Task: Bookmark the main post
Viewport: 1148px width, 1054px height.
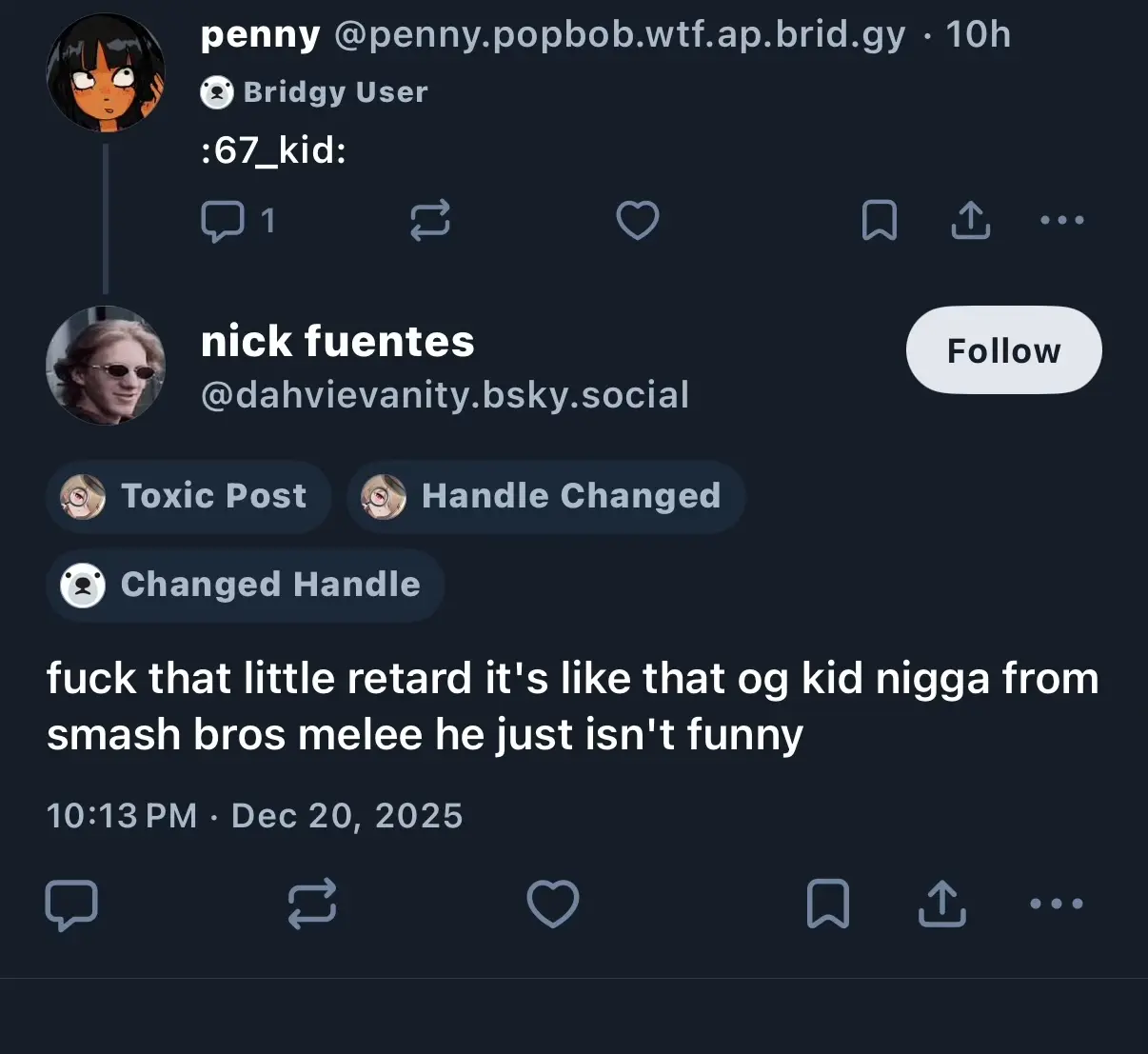Action: coord(827,904)
